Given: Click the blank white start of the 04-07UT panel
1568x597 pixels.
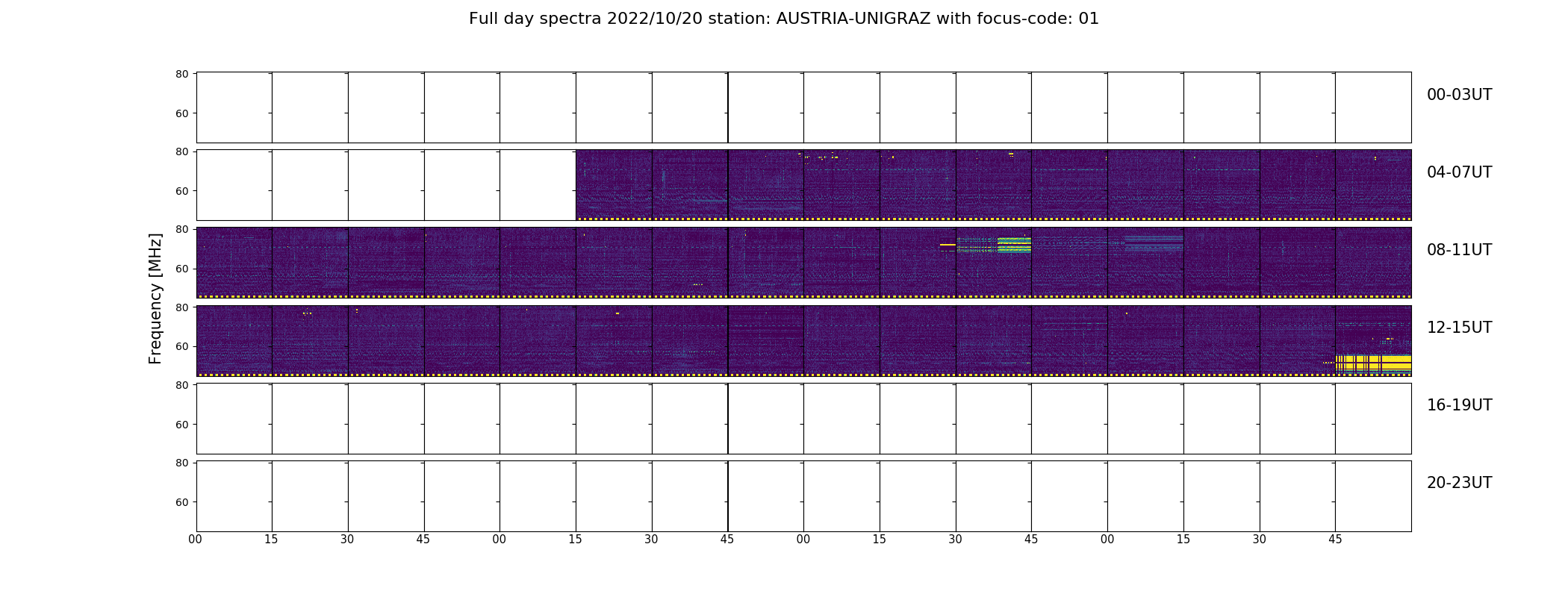Looking at the screenshot, I should [x=386, y=185].
